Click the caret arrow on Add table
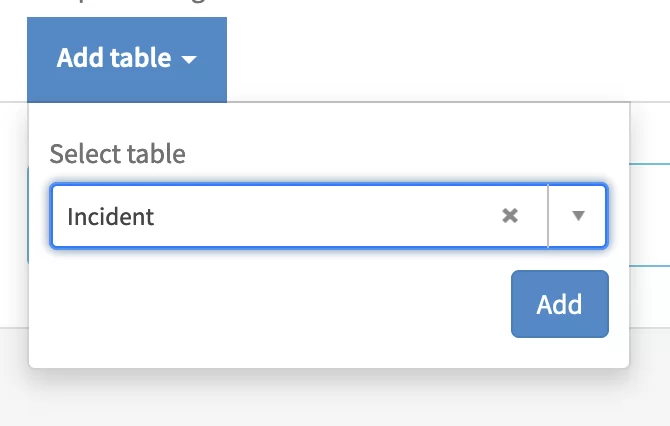Image resolution: width=670 pixels, height=426 pixels. click(190, 60)
